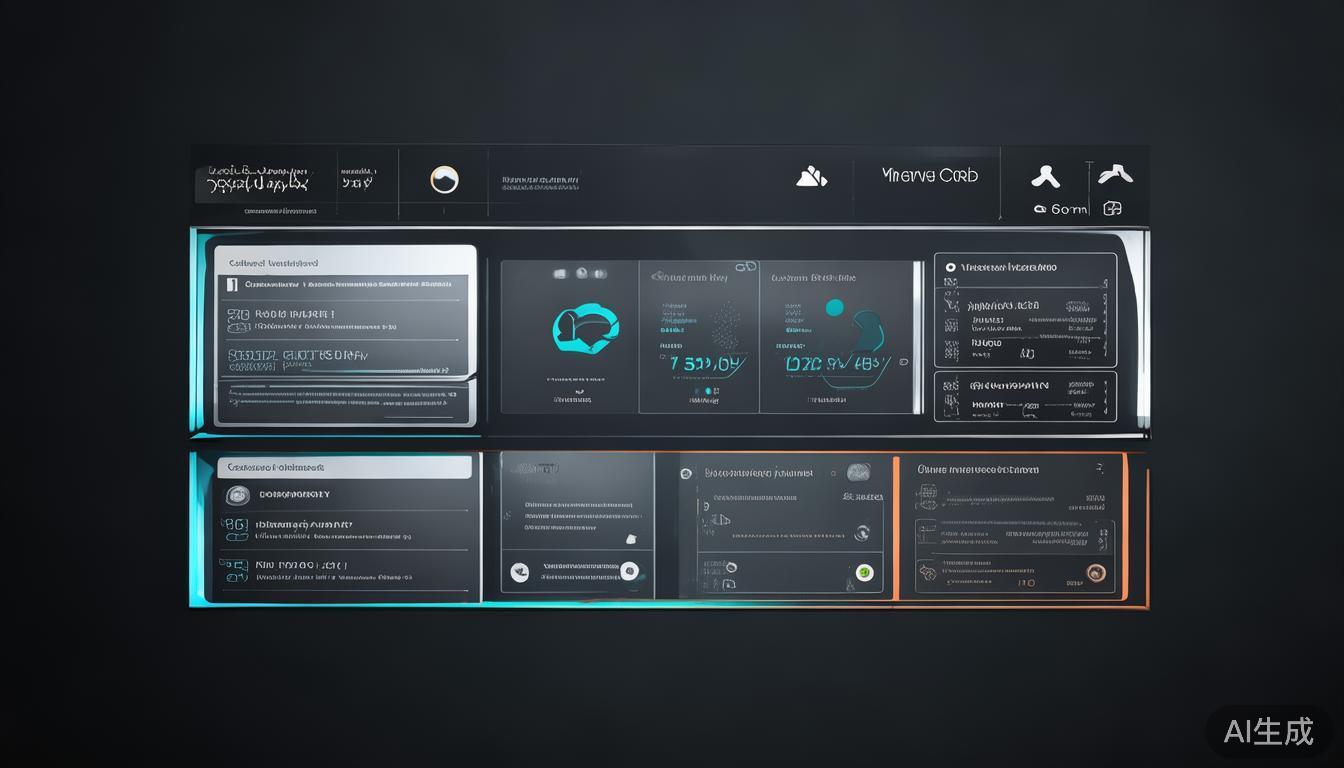Open the gray header bar of lower-left panel
This screenshot has height=768, width=1344.
(x=344, y=467)
